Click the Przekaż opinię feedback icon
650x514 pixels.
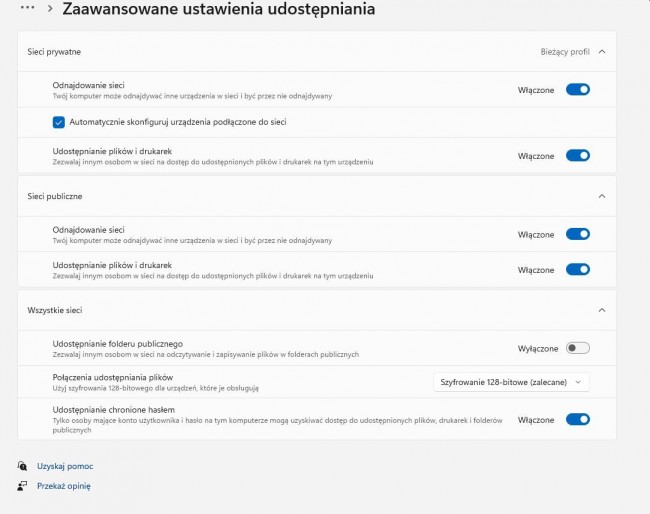[x=22, y=486]
